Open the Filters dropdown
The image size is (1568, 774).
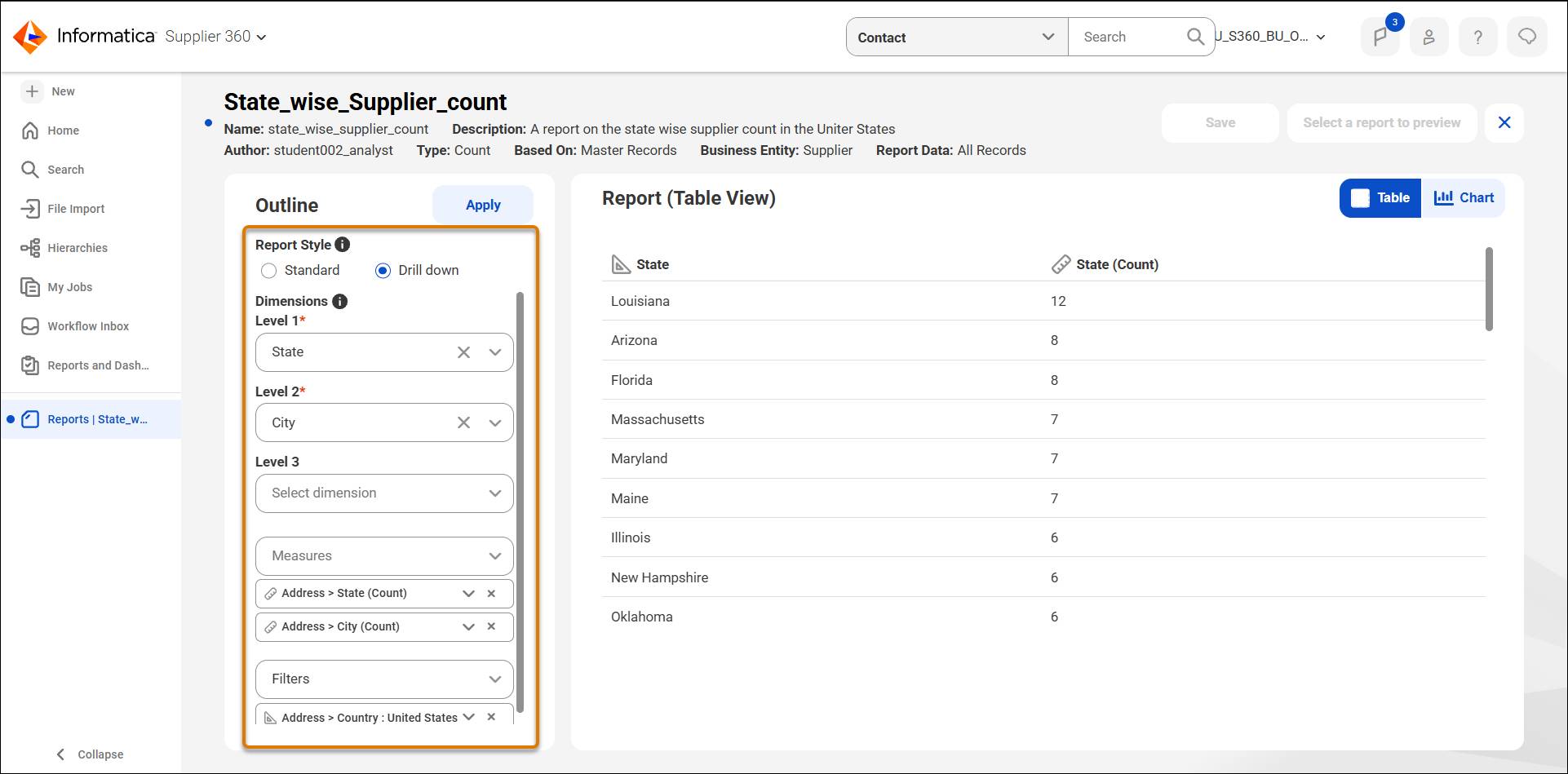pyautogui.click(x=384, y=679)
